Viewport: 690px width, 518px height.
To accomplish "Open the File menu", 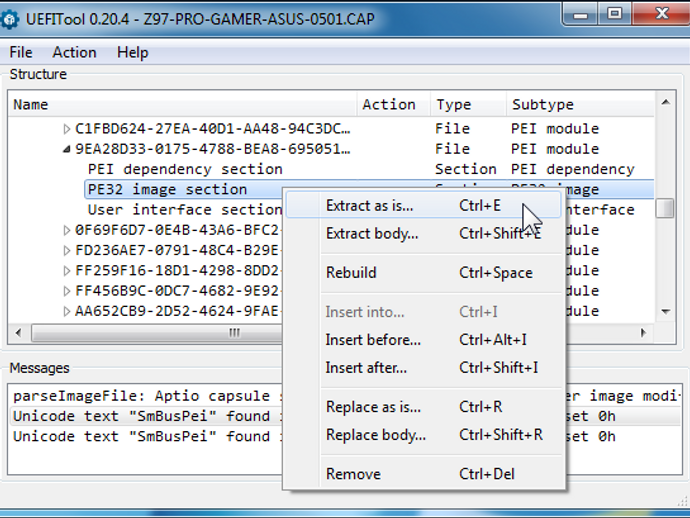I will (x=21, y=52).
